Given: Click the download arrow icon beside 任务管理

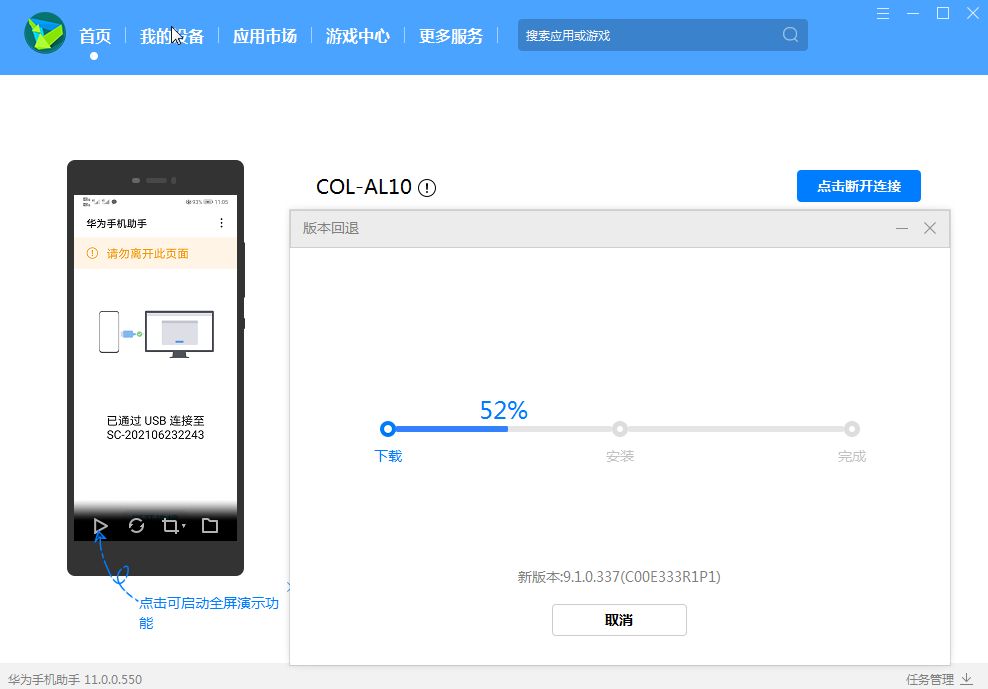Looking at the screenshot, I should coord(967,679).
